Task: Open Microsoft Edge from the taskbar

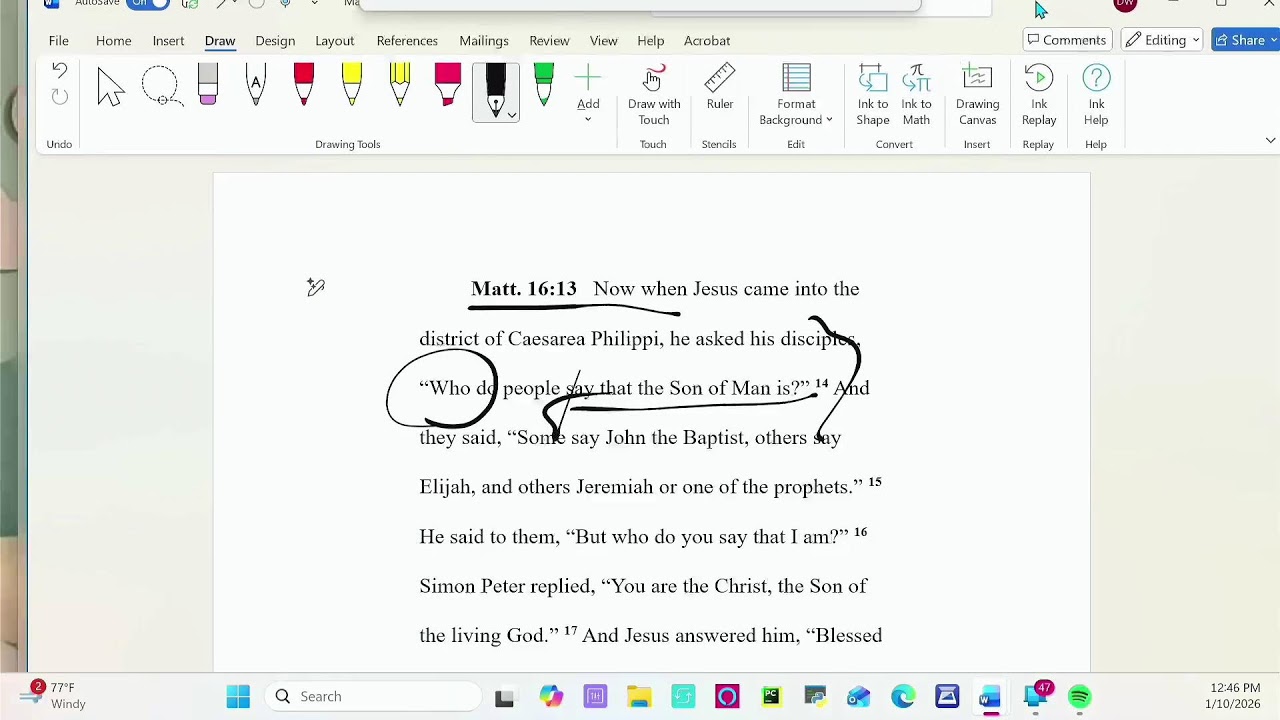Action: tap(903, 697)
